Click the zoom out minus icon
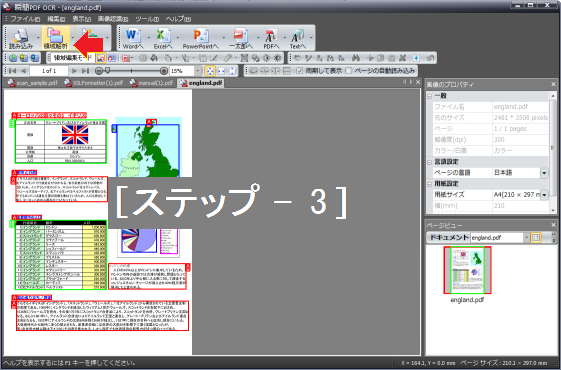This screenshot has height=370, width=561. click(x=99, y=71)
